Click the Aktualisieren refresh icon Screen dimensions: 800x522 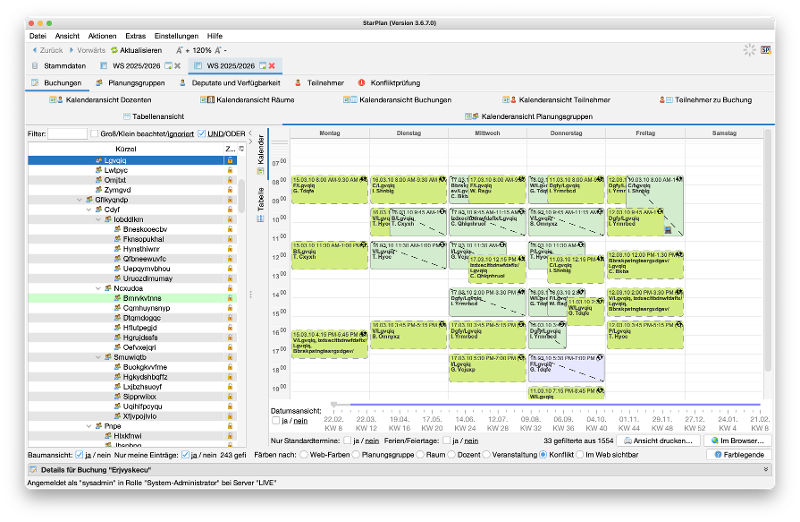114,50
